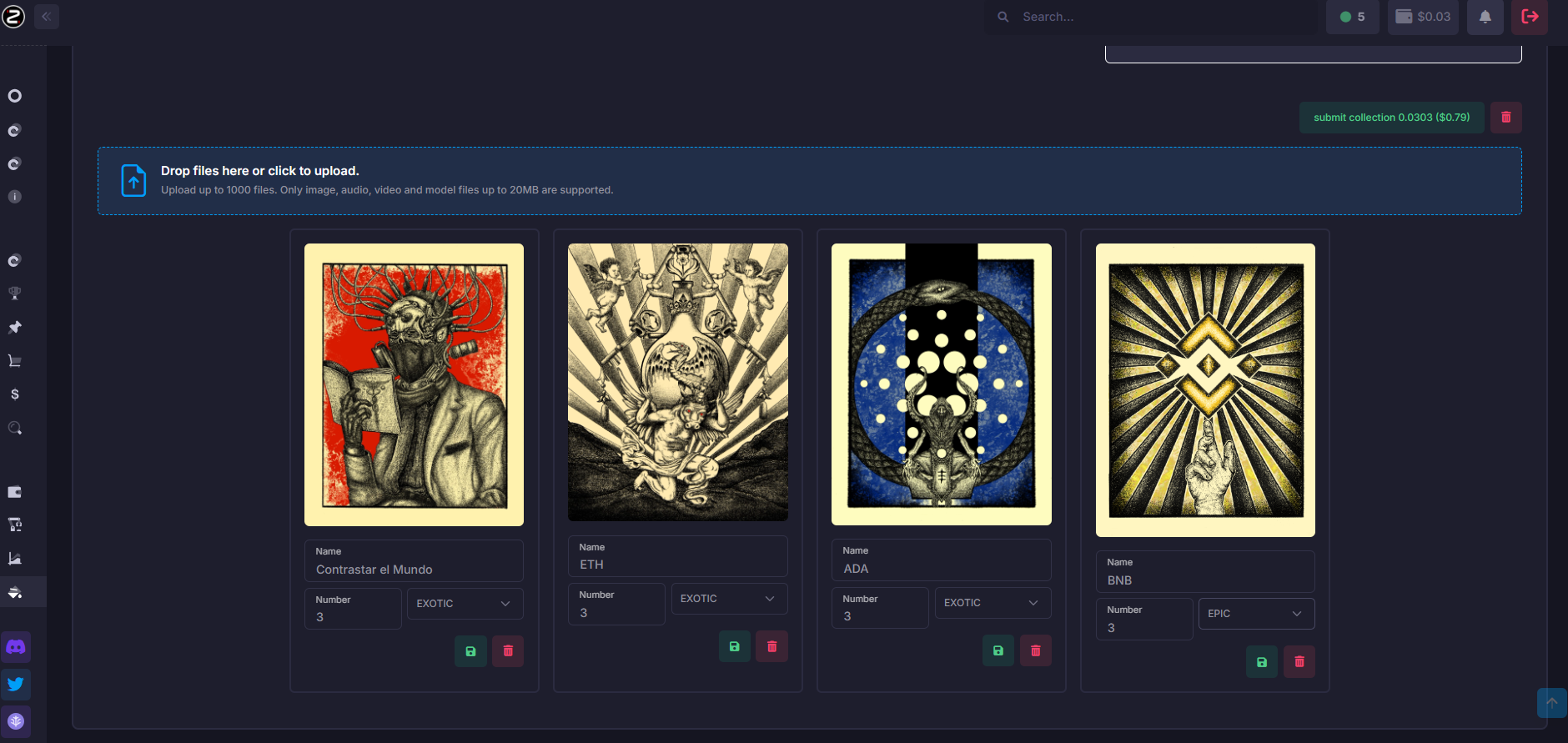Screen dimensions: 1568x743
Task: Delete the entire collection via top trash icon
Action: coord(1505,118)
